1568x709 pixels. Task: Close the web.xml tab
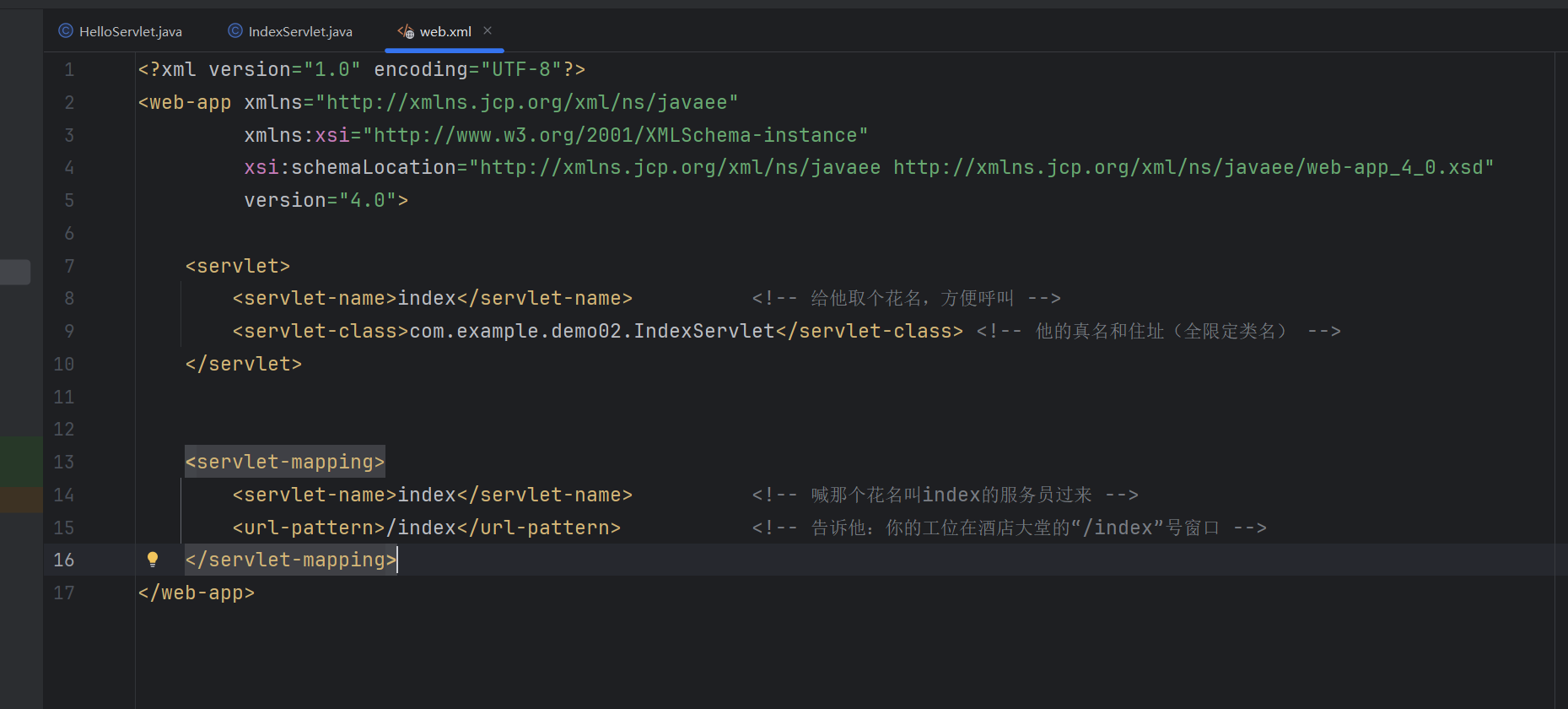point(488,30)
